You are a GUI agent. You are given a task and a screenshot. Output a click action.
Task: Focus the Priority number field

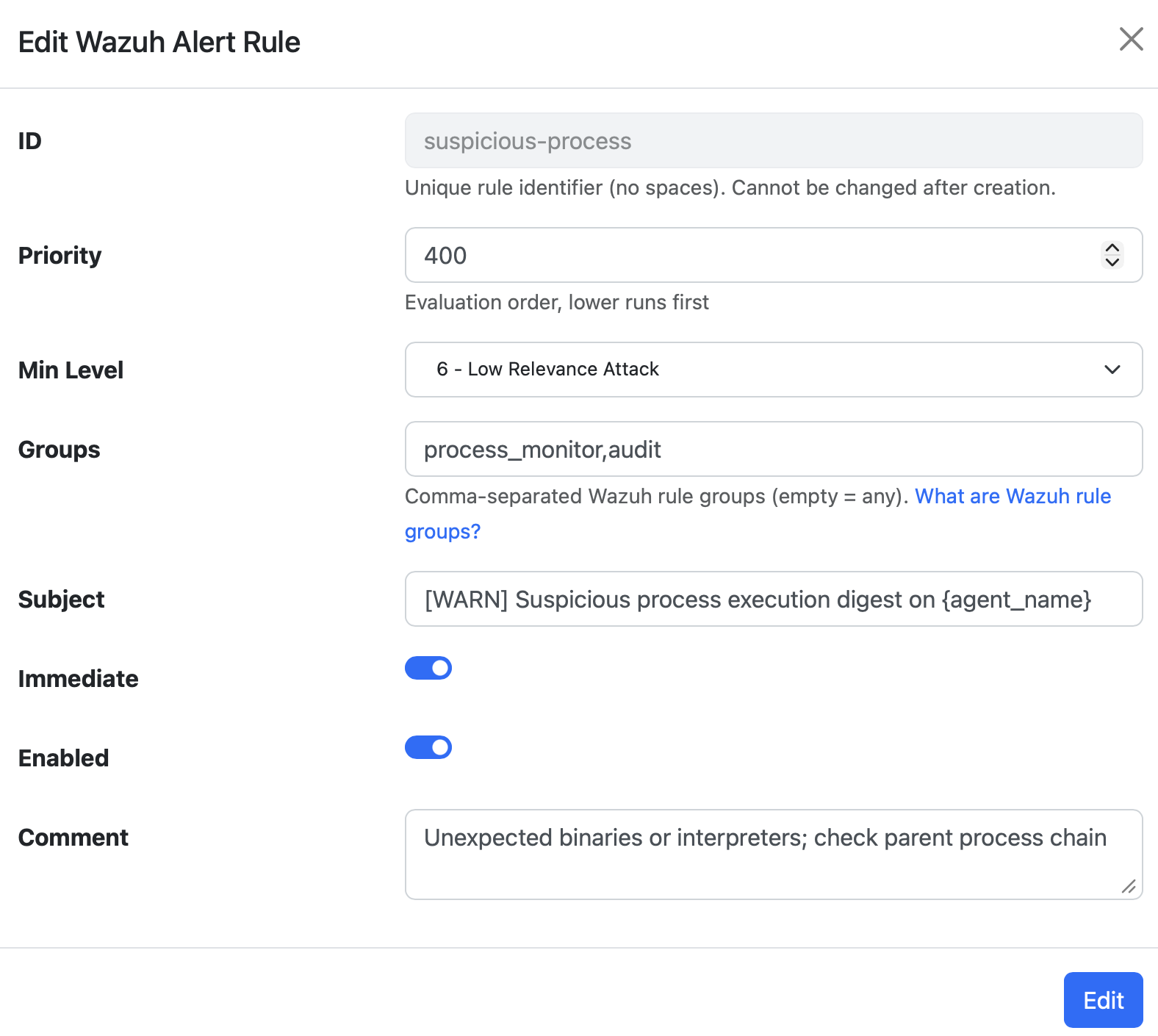(774, 255)
